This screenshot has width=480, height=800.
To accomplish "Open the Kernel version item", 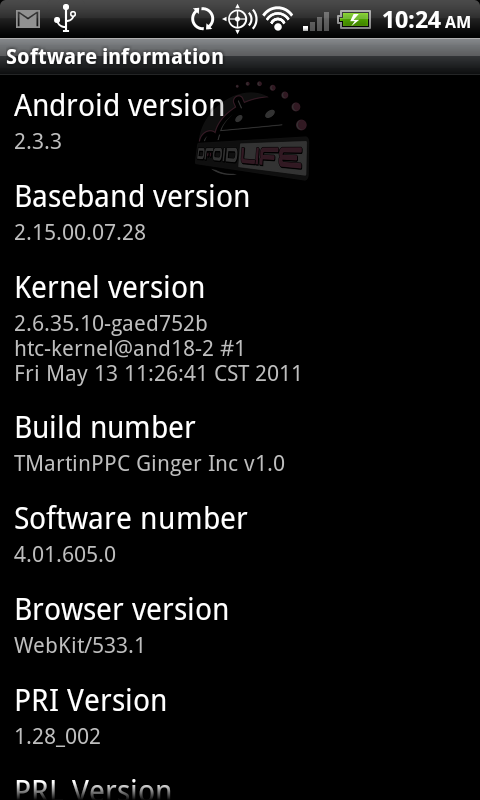I will 240,329.
